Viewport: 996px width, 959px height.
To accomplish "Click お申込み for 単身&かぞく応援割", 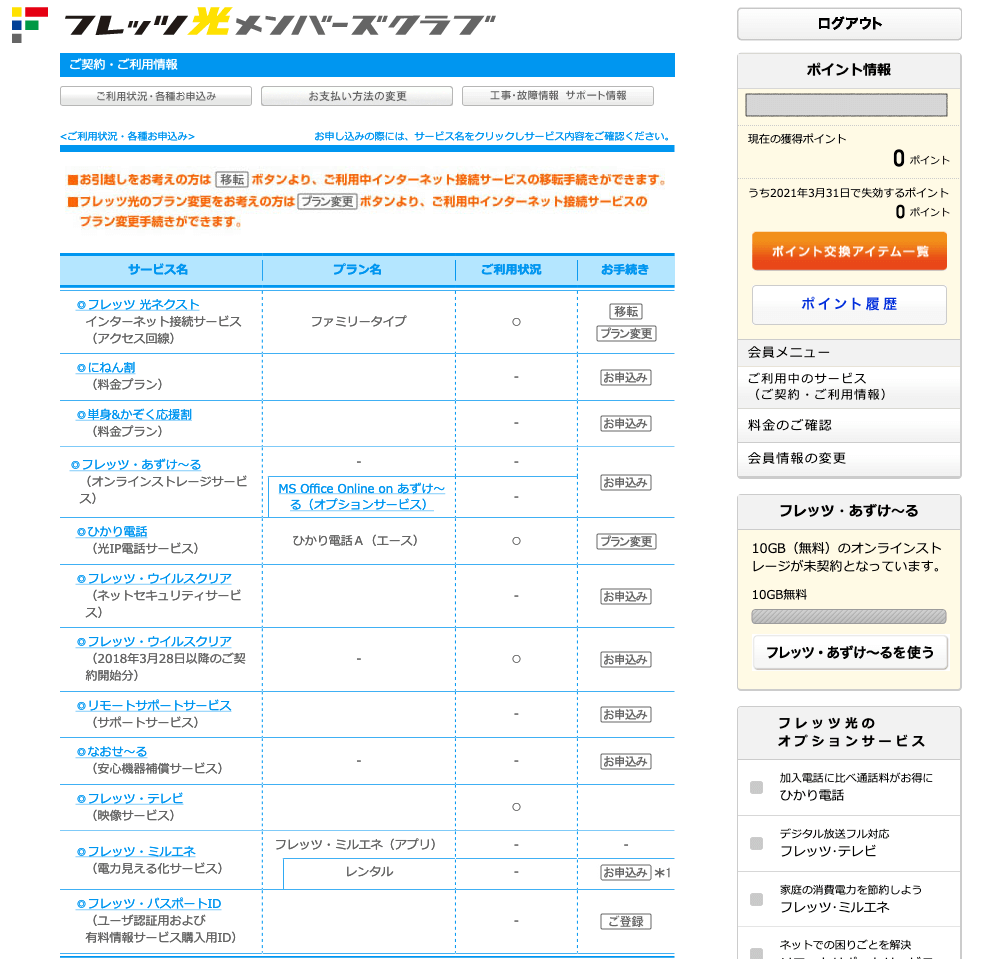I will 626,424.
